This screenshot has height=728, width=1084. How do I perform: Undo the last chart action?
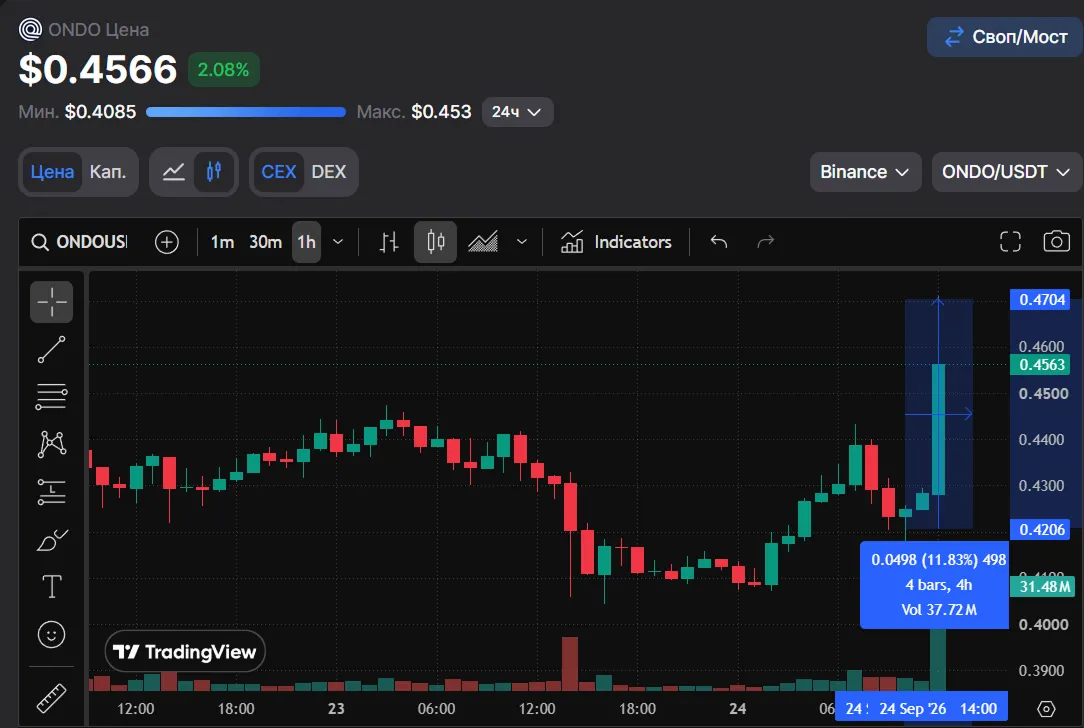coord(719,242)
